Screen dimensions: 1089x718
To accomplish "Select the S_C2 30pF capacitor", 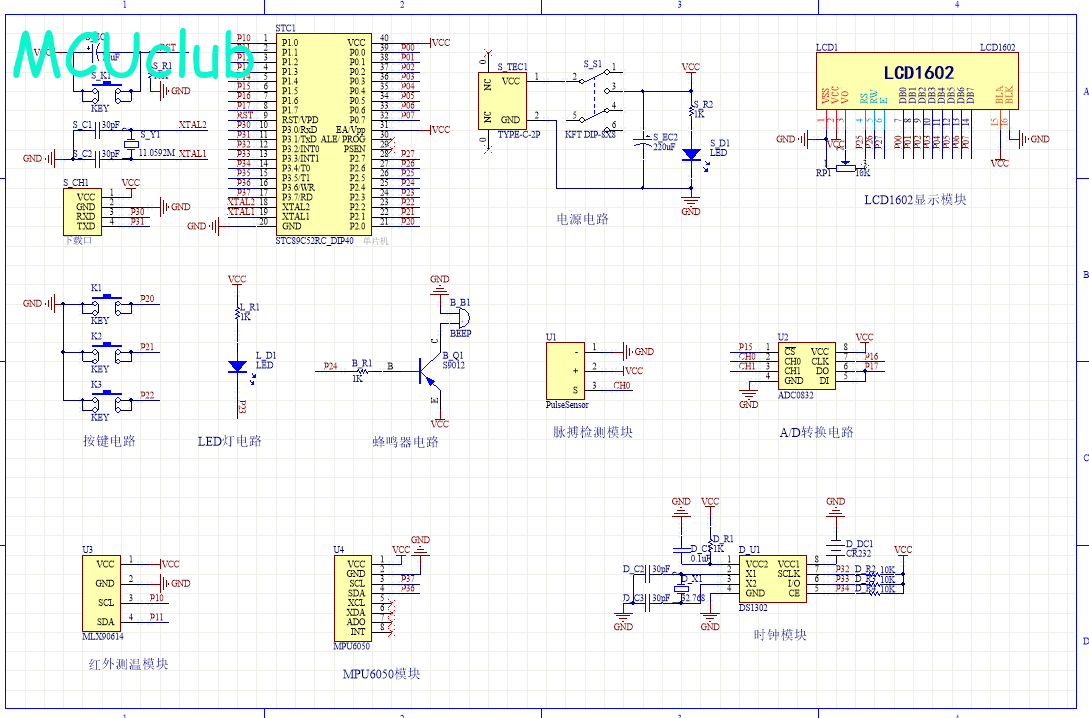I will pos(97,158).
